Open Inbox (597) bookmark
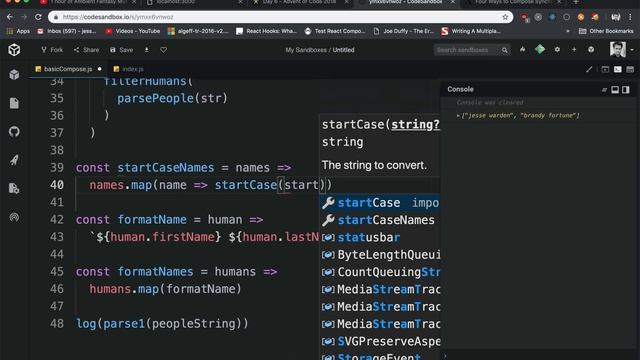640x360 pixels. pyautogui.click(x=67, y=31)
